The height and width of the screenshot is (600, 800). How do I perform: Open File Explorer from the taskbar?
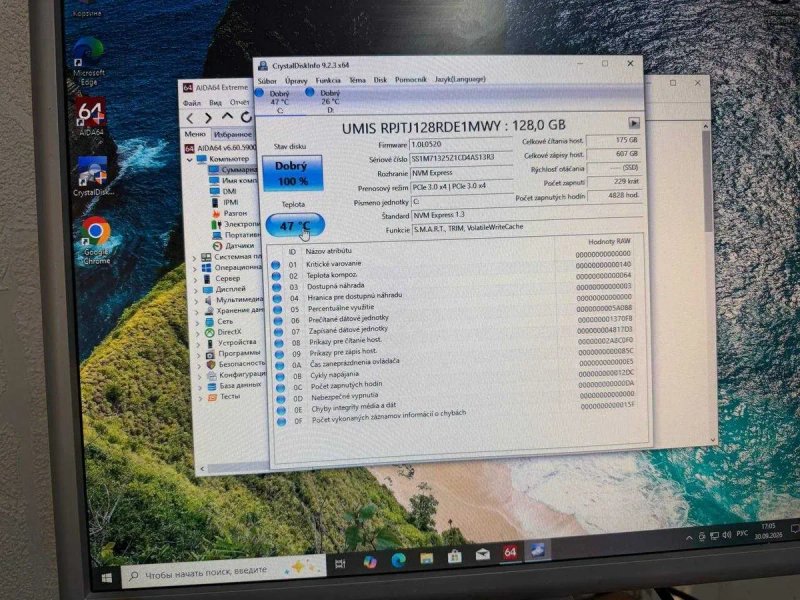point(427,558)
